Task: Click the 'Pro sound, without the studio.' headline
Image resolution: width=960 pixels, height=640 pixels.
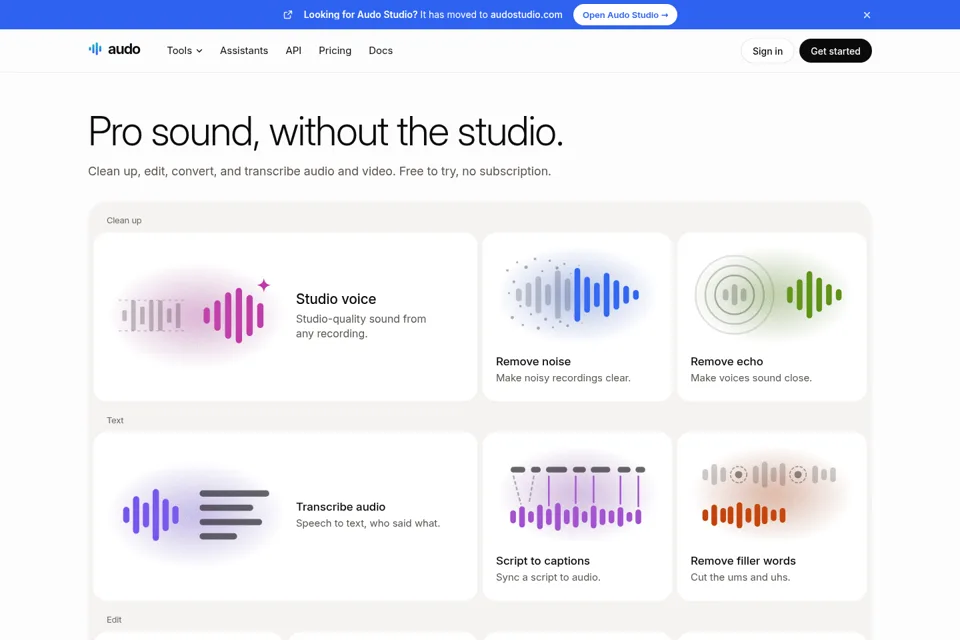Action: [x=326, y=131]
